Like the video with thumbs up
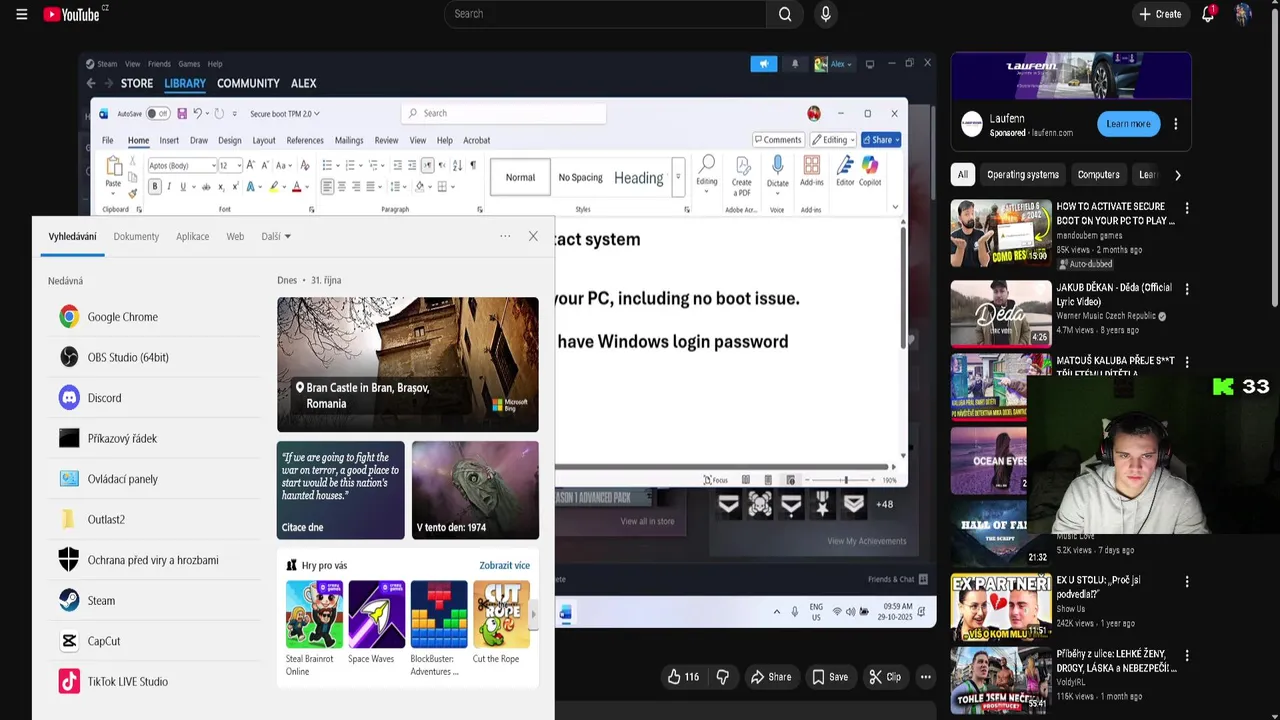The height and width of the screenshot is (720, 1280). pyautogui.click(x=684, y=677)
